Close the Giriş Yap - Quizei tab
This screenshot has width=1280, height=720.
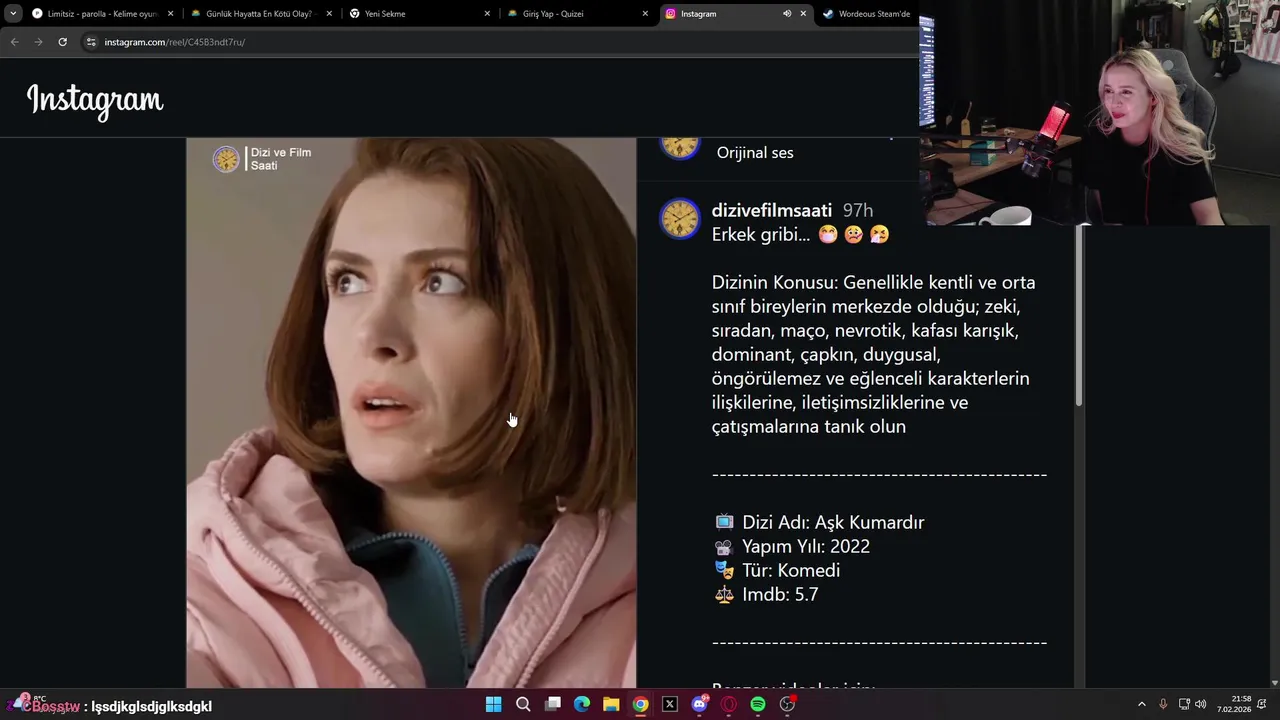coord(645,14)
